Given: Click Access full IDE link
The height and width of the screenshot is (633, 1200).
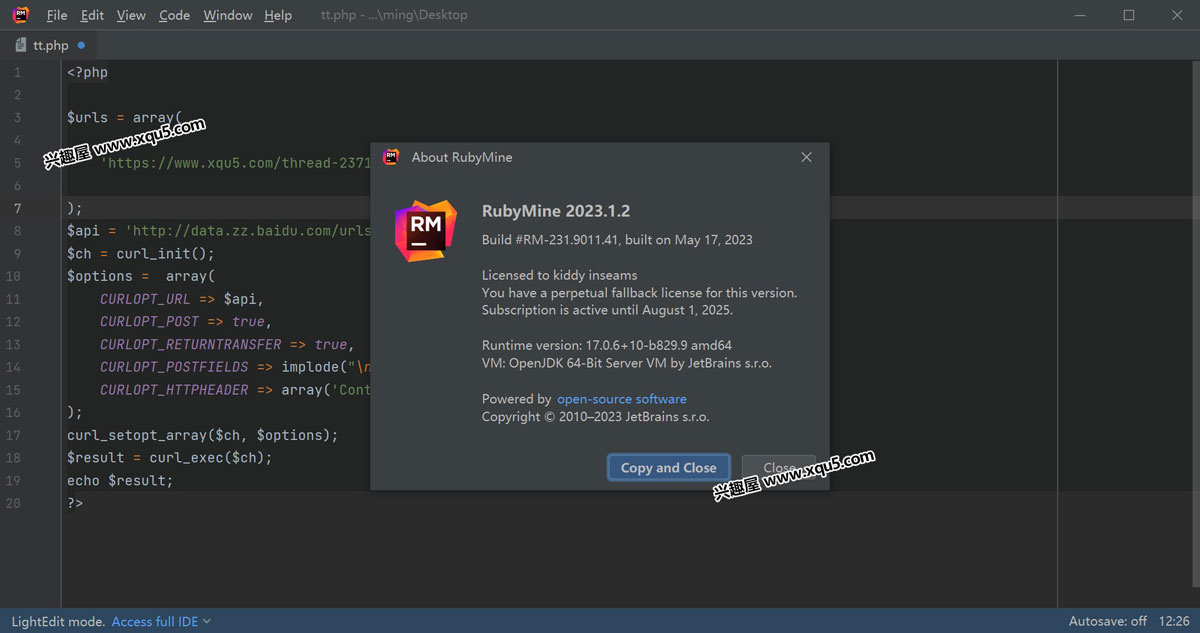Looking at the screenshot, I should pos(155,621).
